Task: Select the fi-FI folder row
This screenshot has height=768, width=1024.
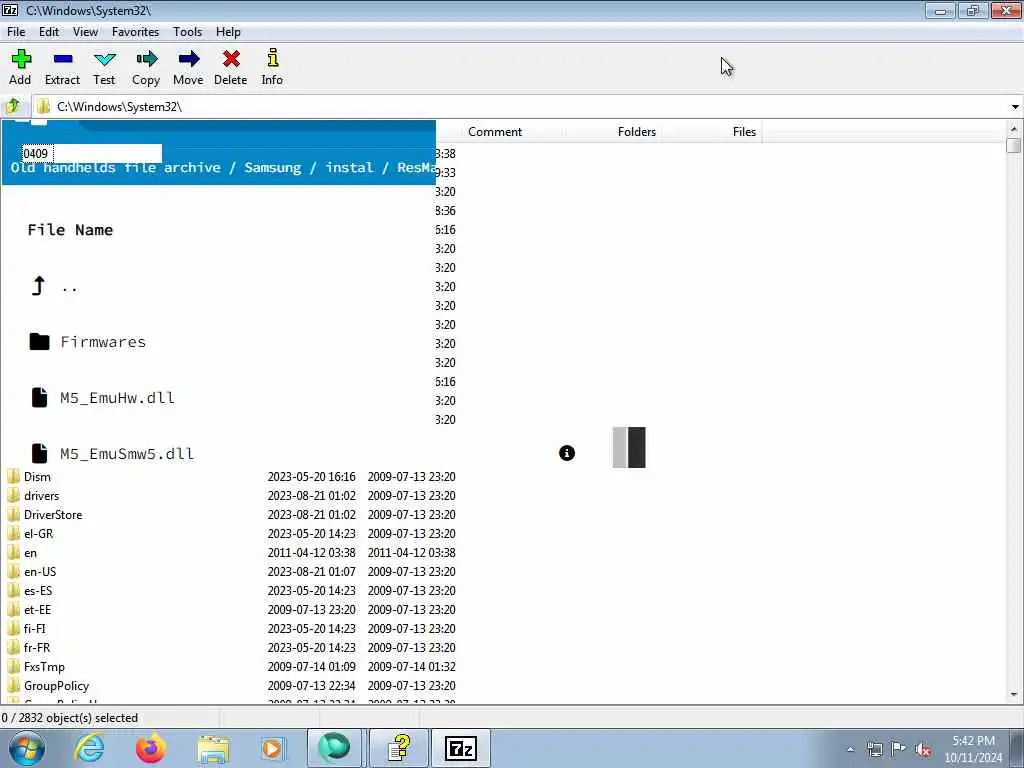Action: pos(232,628)
